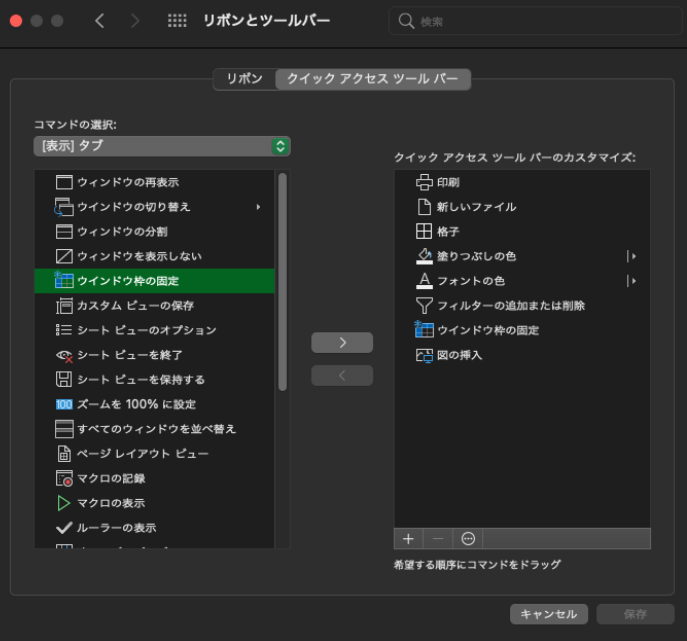Click the plus button below the toolbar list
This screenshot has height=641, width=687.
(408, 538)
